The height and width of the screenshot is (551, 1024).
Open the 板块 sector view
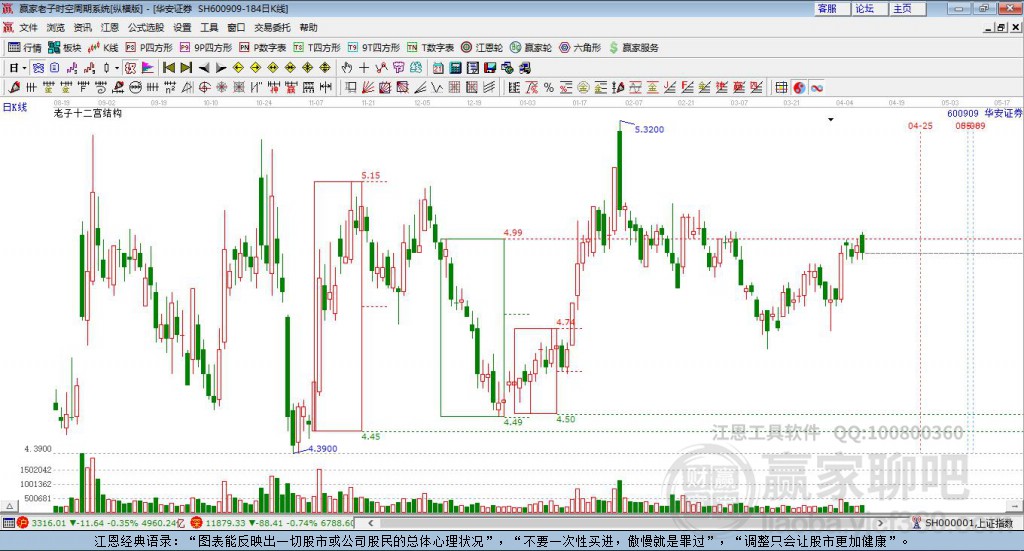[64, 48]
